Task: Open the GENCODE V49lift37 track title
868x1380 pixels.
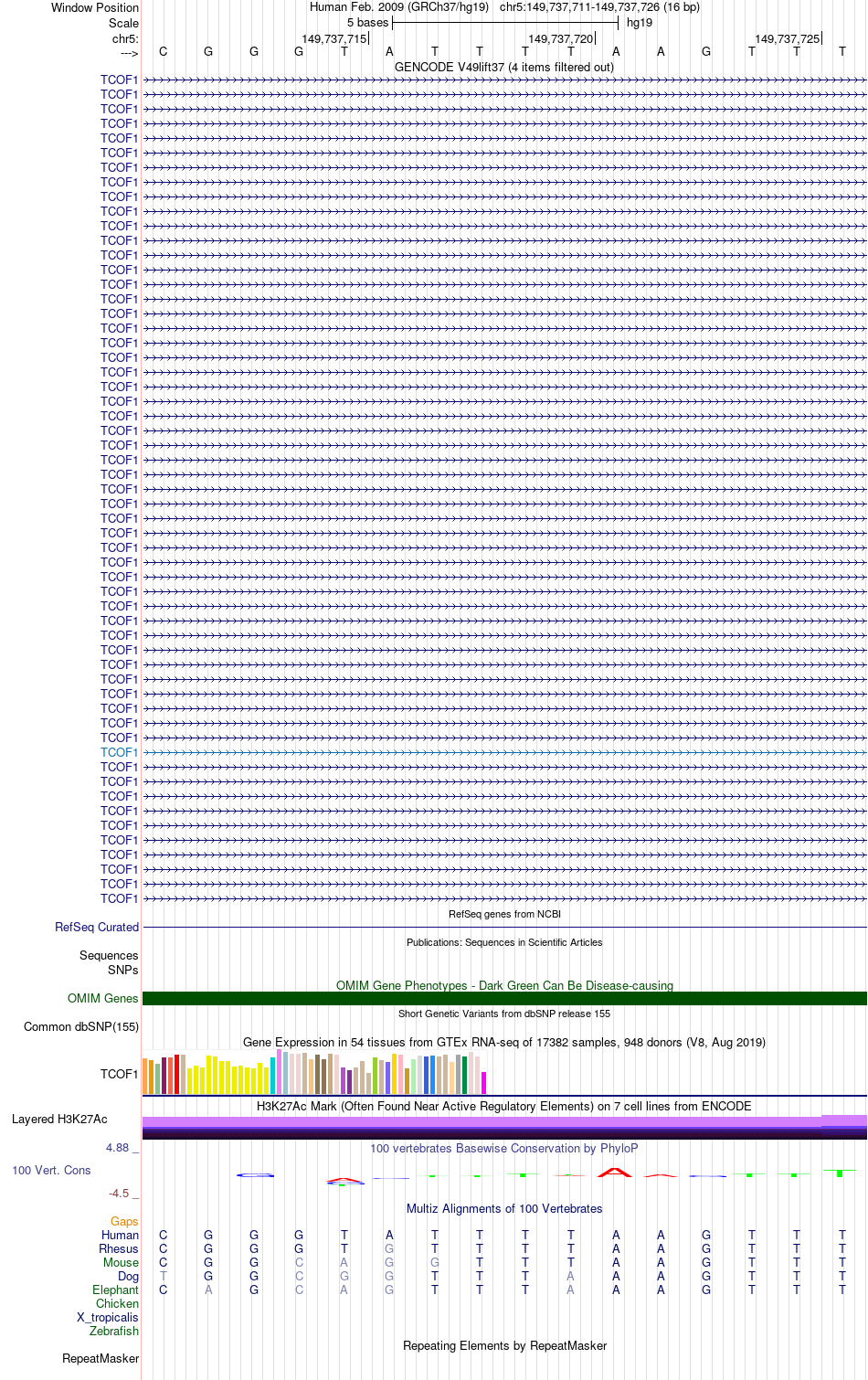Action: pyautogui.click(x=504, y=67)
